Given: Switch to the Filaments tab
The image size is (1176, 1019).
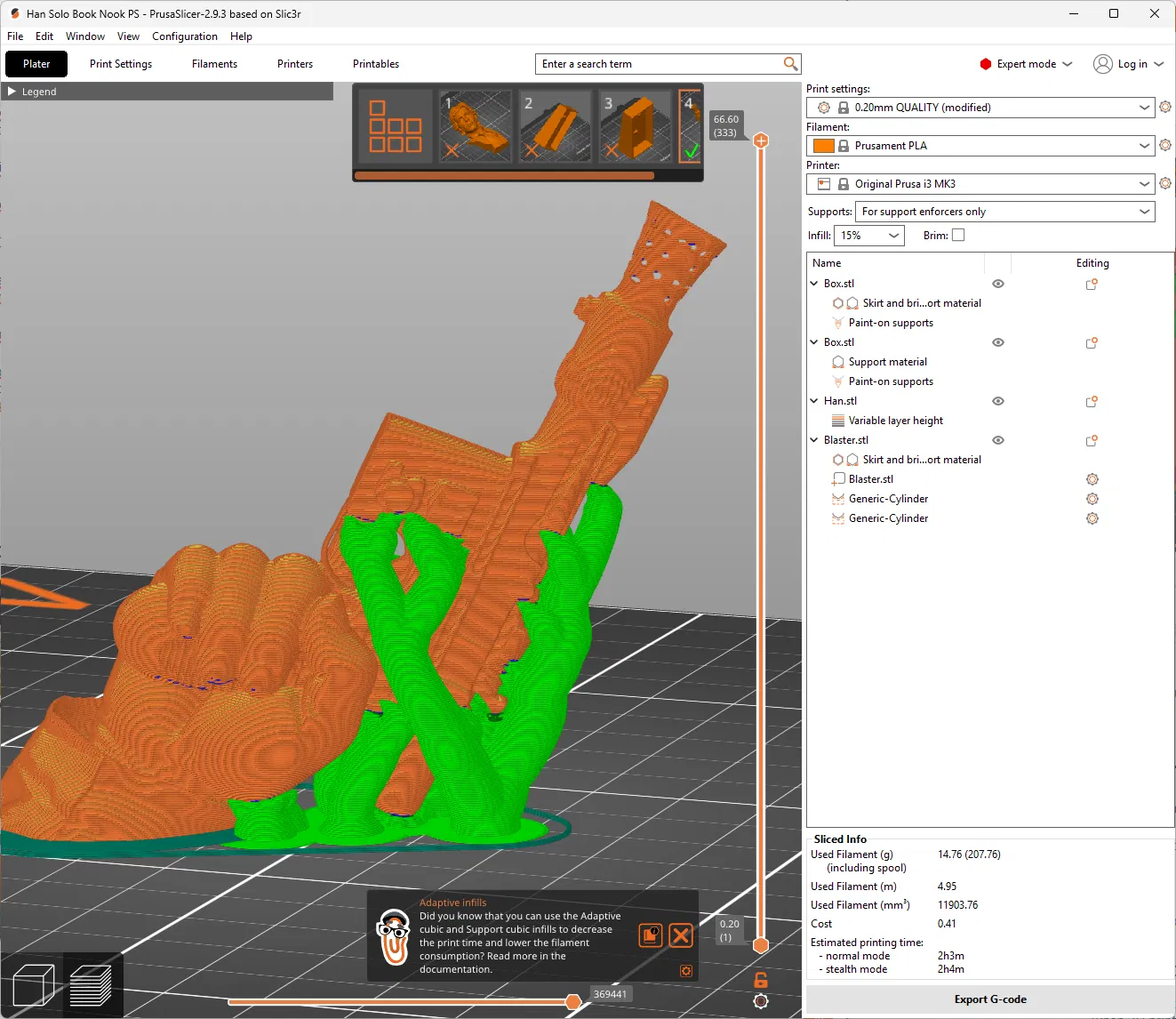Looking at the screenshot, I should pyautogui.click(x=214, y=64).
